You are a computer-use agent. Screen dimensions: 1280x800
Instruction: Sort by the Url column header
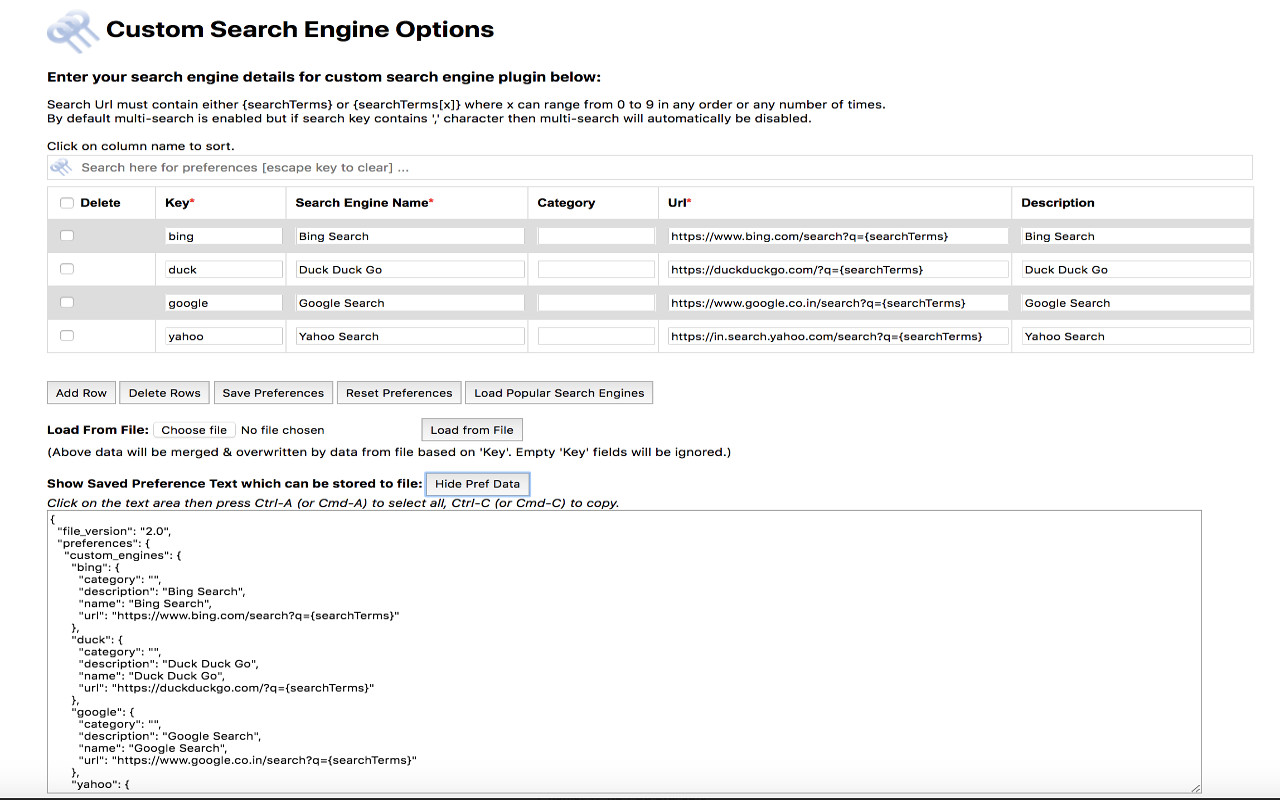click(x=680, y=203)
